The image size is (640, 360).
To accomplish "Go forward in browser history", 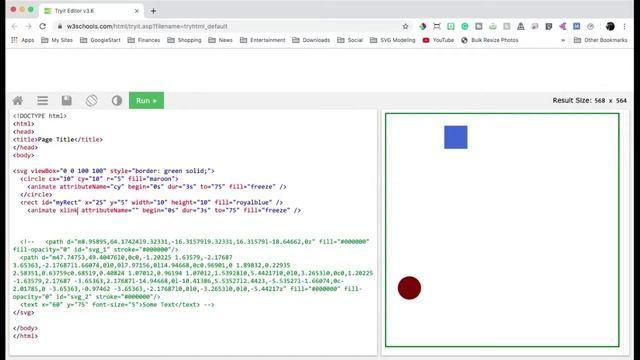I will click(x=29, y=26).
